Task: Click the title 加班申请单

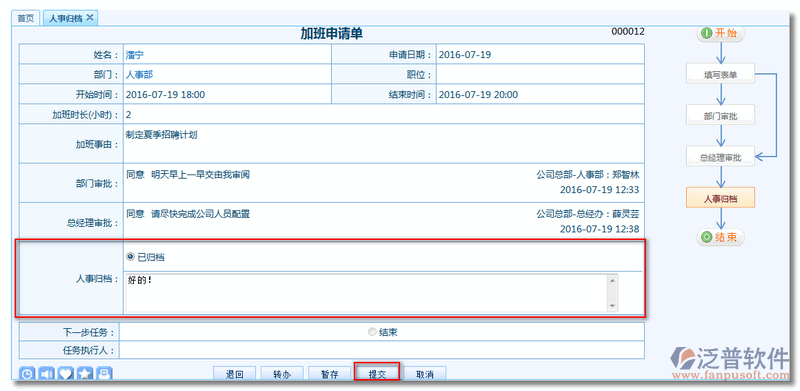Action: (332, 34)
